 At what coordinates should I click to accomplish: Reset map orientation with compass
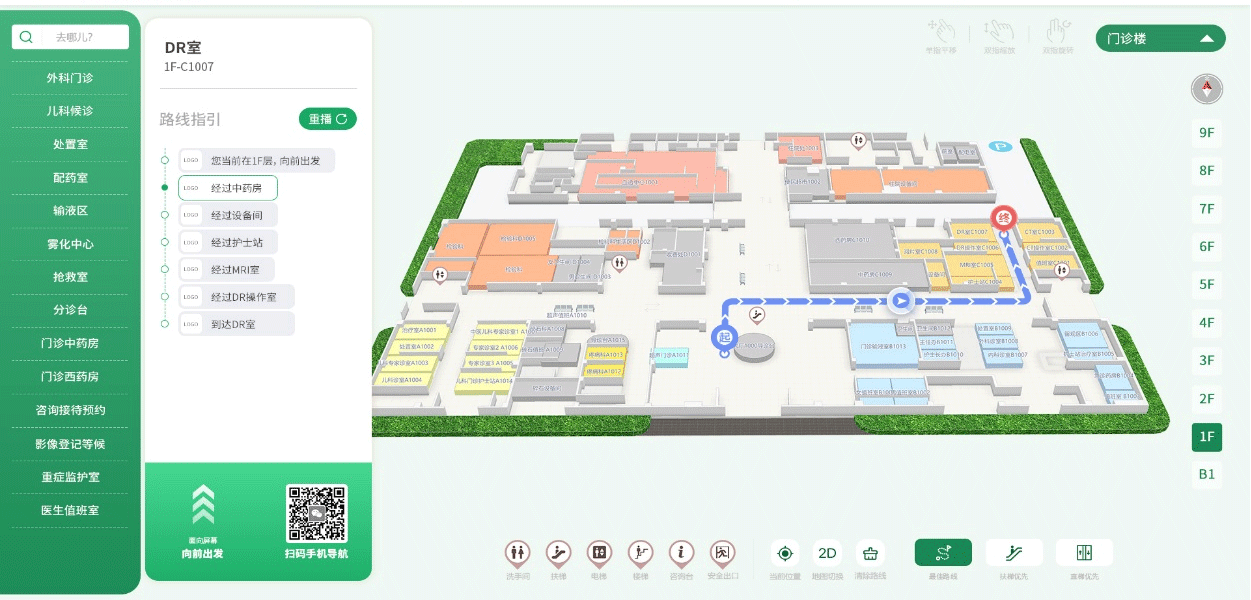pos(1207,89)
